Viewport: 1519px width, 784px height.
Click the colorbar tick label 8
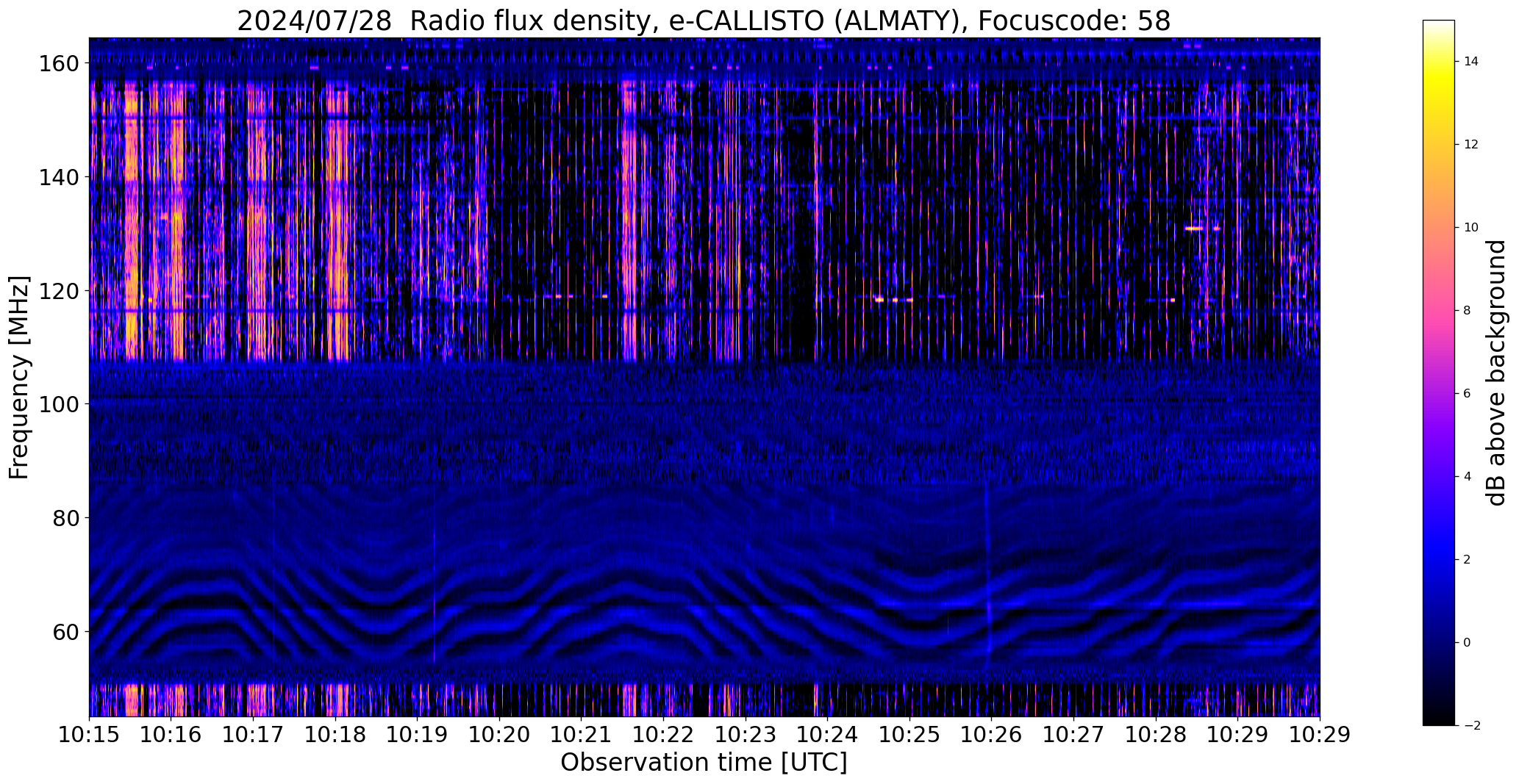[1468, 311]
